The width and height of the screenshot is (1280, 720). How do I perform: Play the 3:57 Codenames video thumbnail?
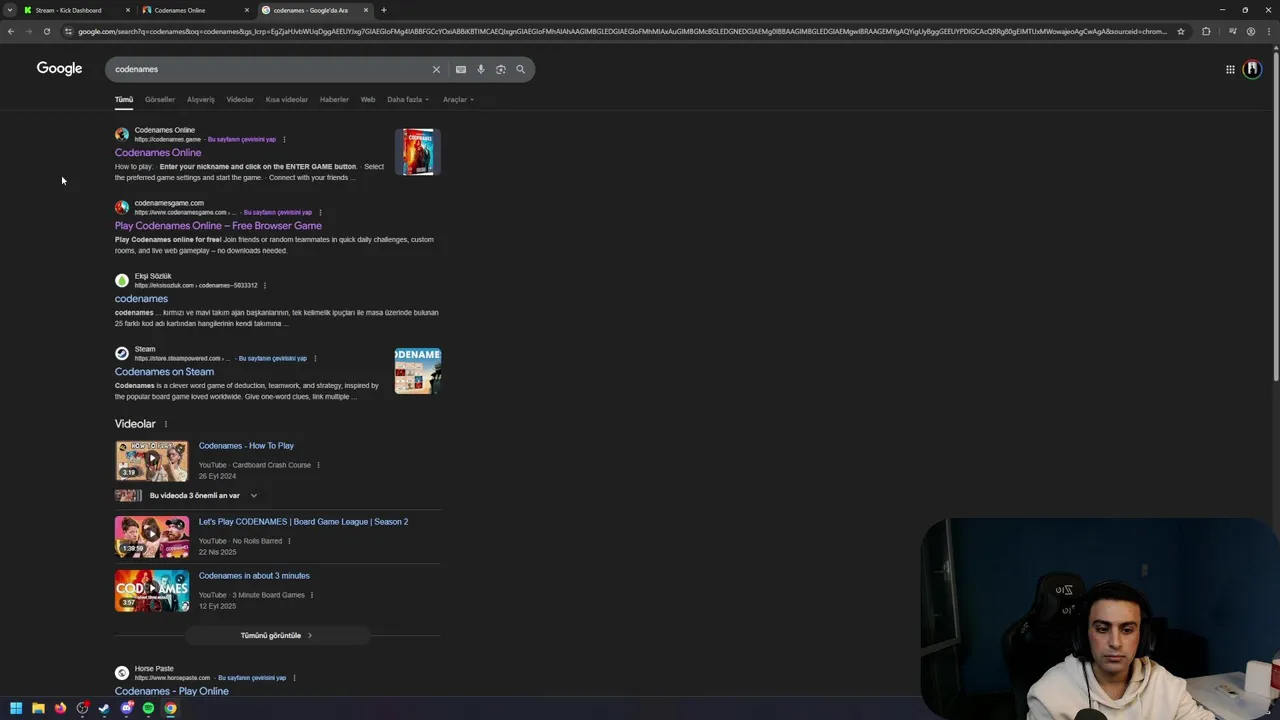[x=152, y=591]
